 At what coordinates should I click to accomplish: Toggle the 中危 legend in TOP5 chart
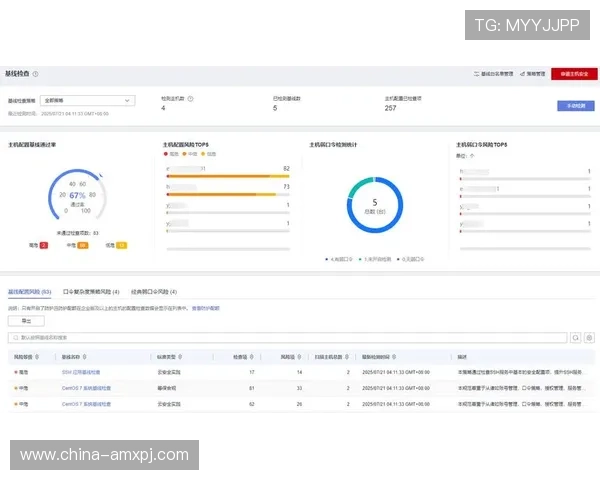[187, 156]
